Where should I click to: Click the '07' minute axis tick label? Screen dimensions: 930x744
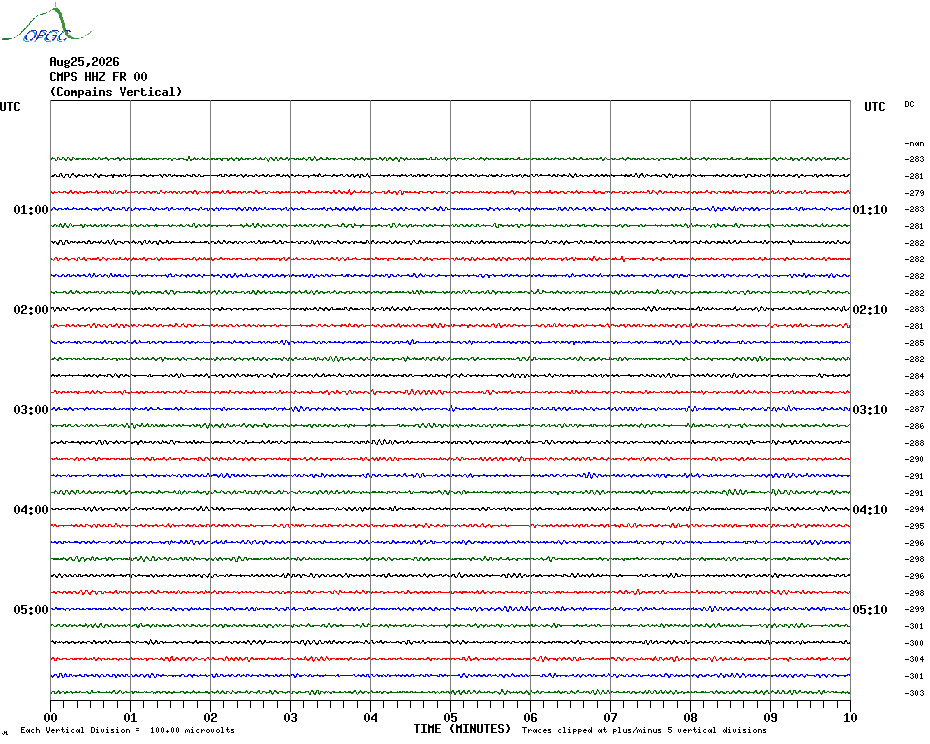[x=611, y=717]
